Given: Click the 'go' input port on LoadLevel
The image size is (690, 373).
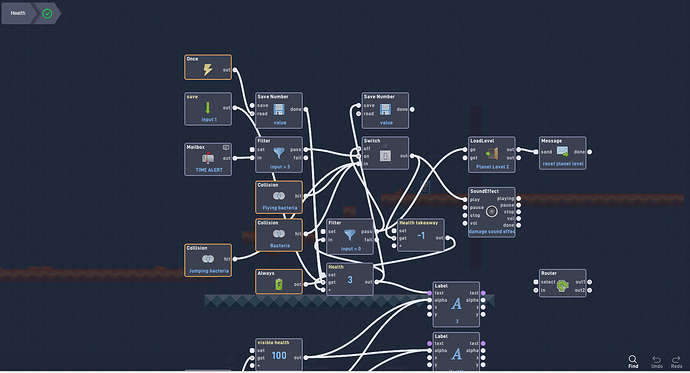Looking at the screenshot, I should click(x=465, y=150).
